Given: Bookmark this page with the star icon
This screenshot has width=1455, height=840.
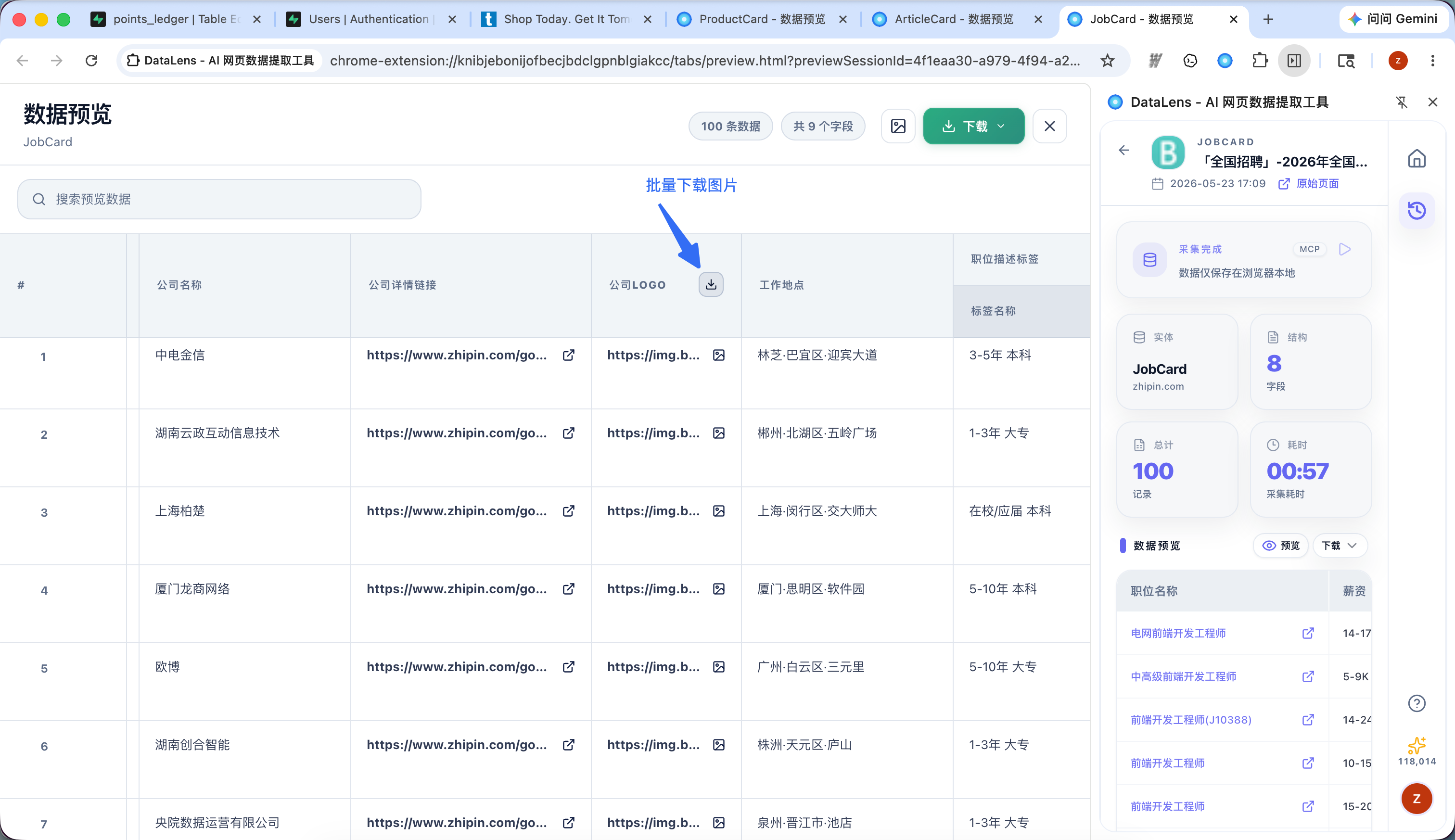Looking at the screenshot, I should (1107, 61).
